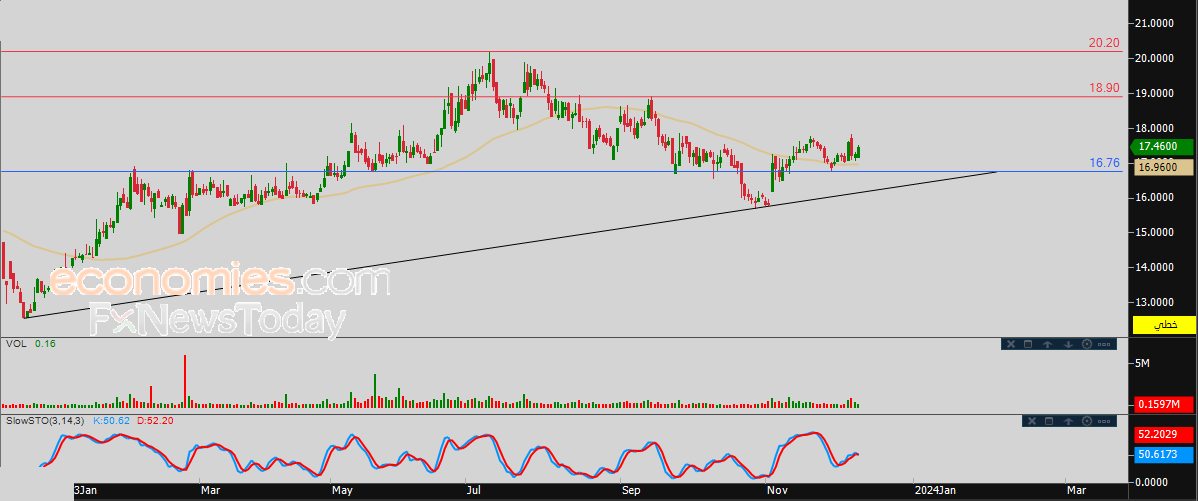Click the Nov date axis label

[777, 489]
